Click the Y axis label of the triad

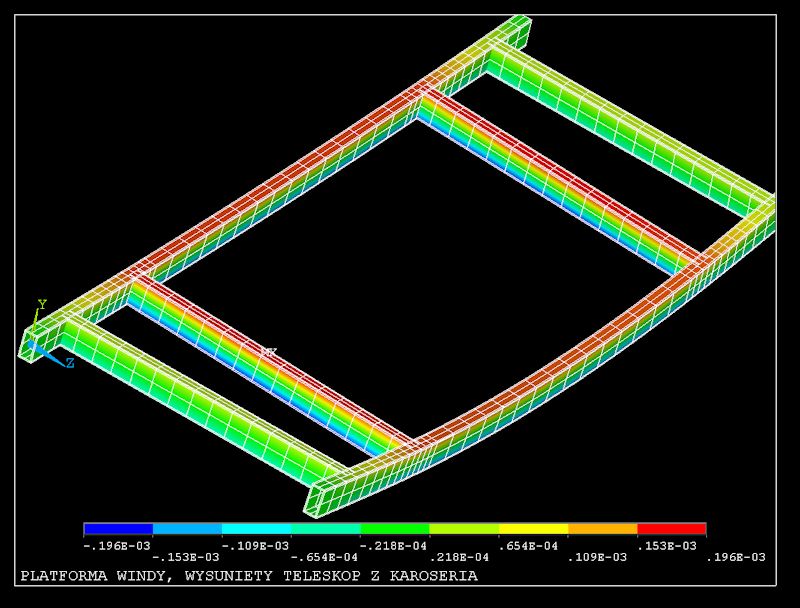[42, 305]
